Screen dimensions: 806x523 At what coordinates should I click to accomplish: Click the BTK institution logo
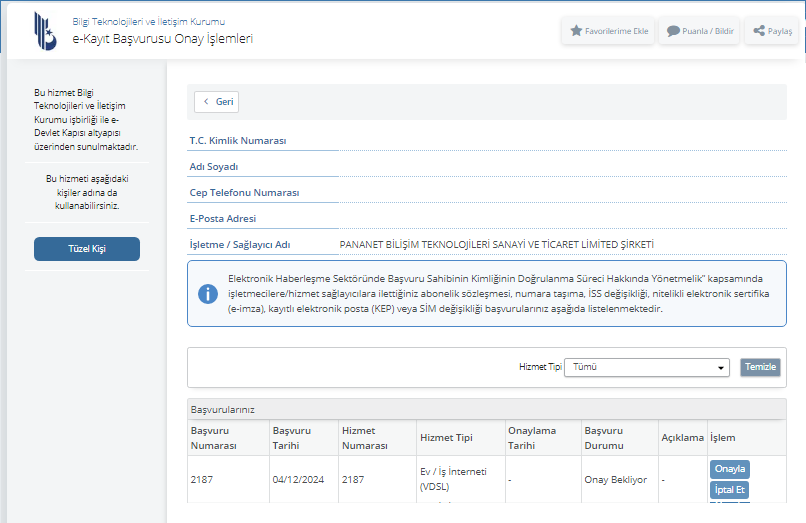(46, 30)
